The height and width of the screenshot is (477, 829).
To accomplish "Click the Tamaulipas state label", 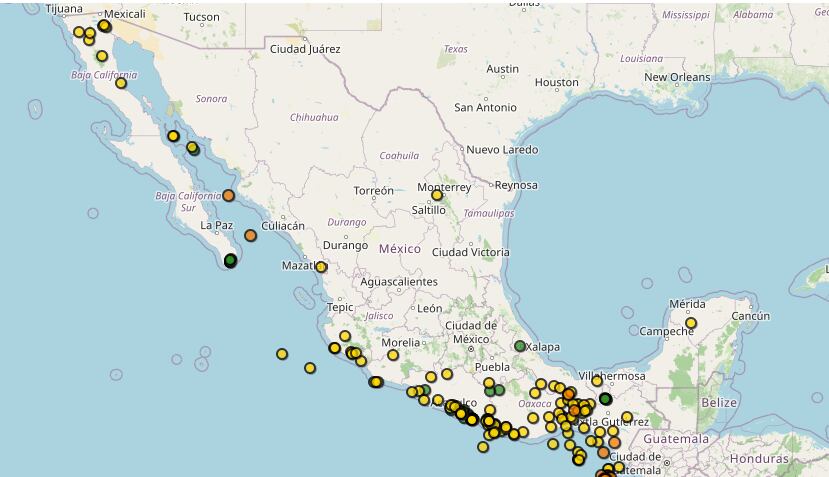I will pyautogui.click(x=489, y=214).
